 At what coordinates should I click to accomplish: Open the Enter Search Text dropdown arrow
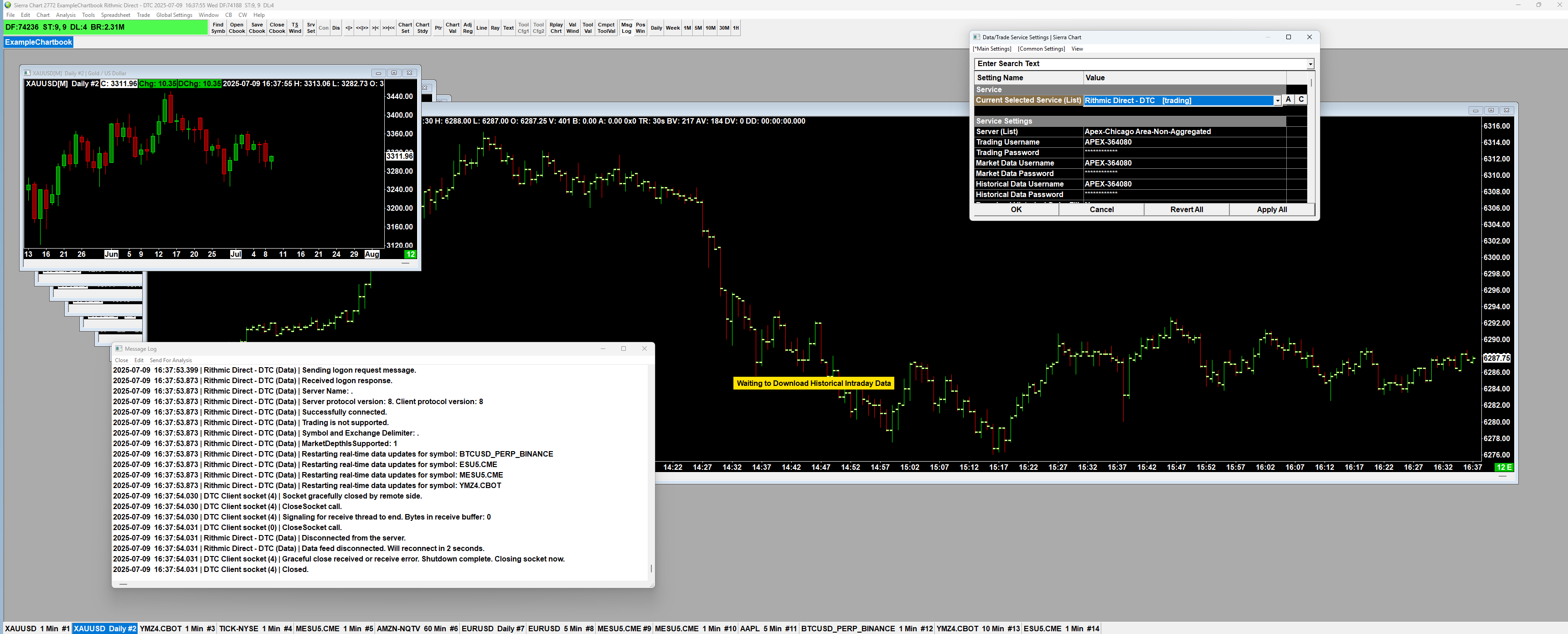[1310, 64]
